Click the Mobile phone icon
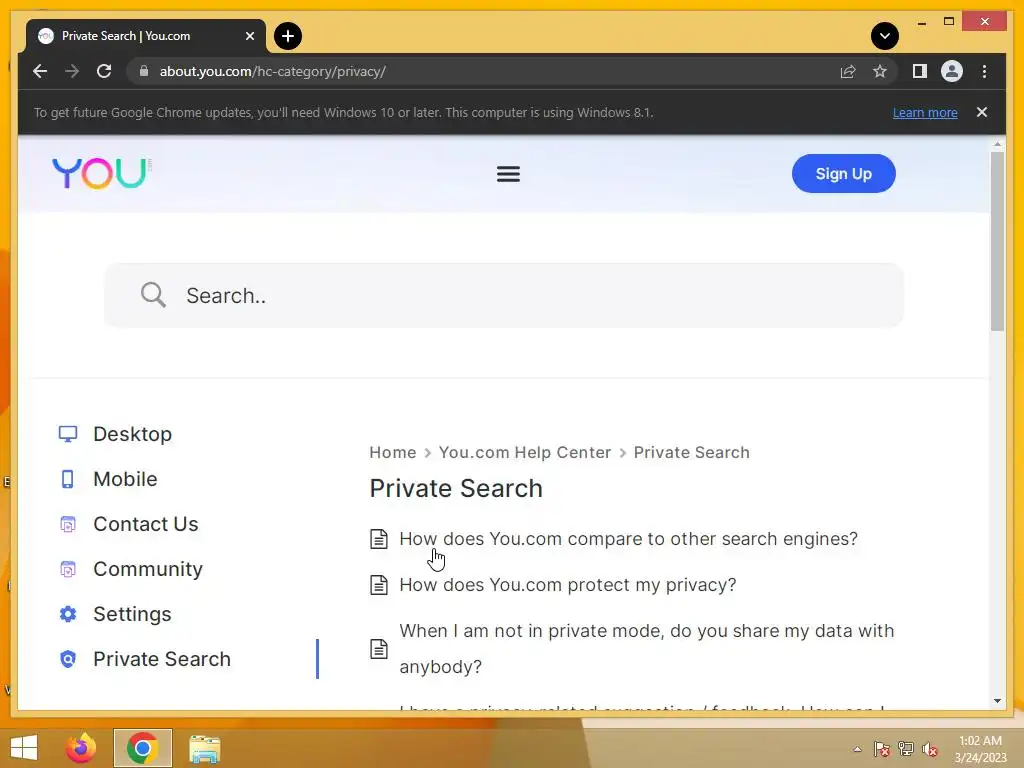Image resolution: width=1024 pixels, height=768 pixels. point(68,479)
